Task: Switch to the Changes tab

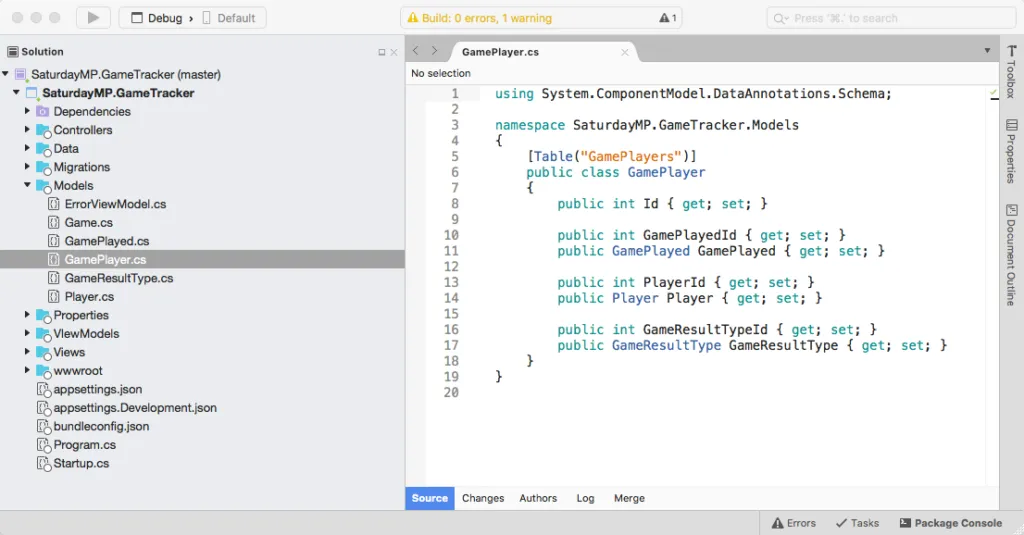Action: coord(483,498)
